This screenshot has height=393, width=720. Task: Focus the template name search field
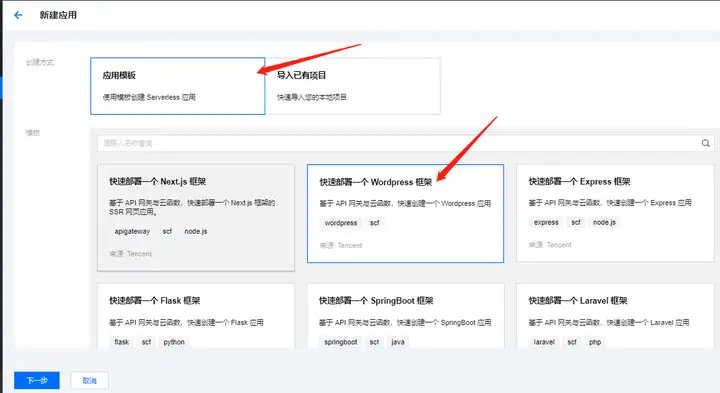pos(405,143)
